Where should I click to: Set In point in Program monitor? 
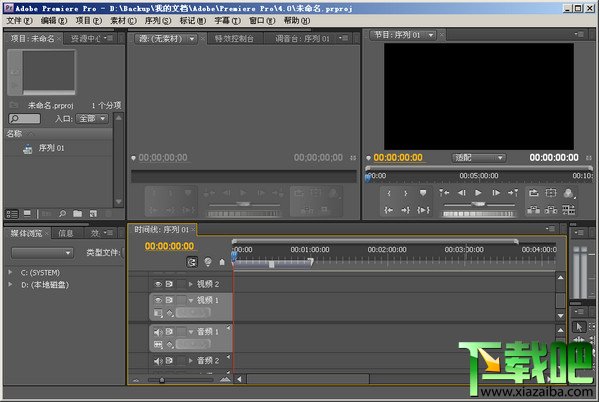[x=389, y=193]
